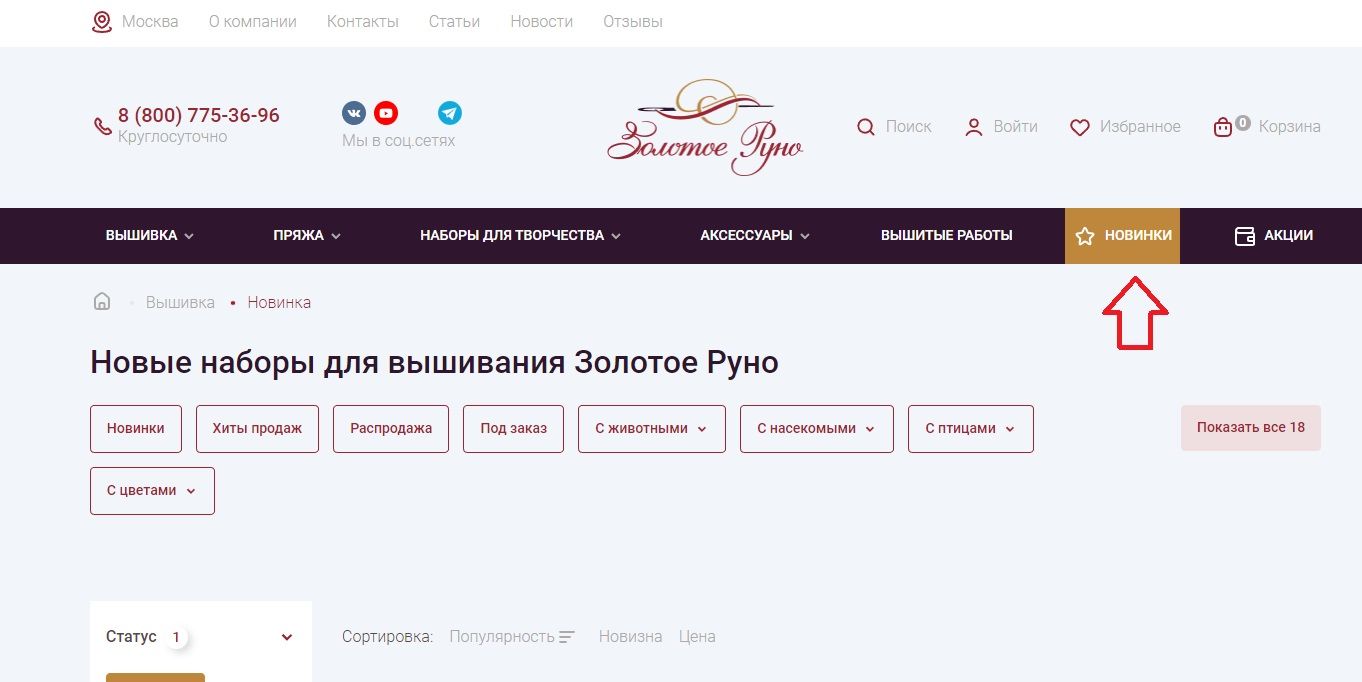Image resolution: width=1362 pixels, height=682 pixels.
Task: Expand the С животными dropdown
Action: [651, 428]
